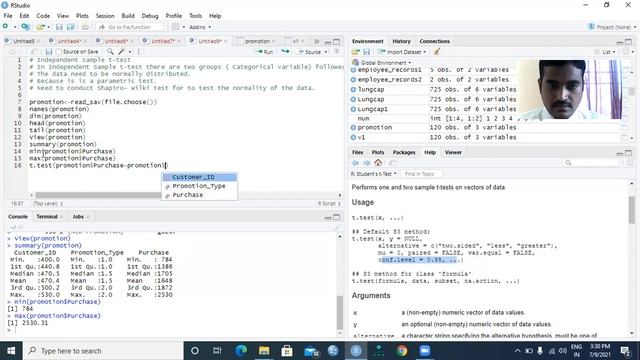The image size is (640, 360).
Task: Click the save icon in source editor toolbar
Action: click(x=49, y=52)
